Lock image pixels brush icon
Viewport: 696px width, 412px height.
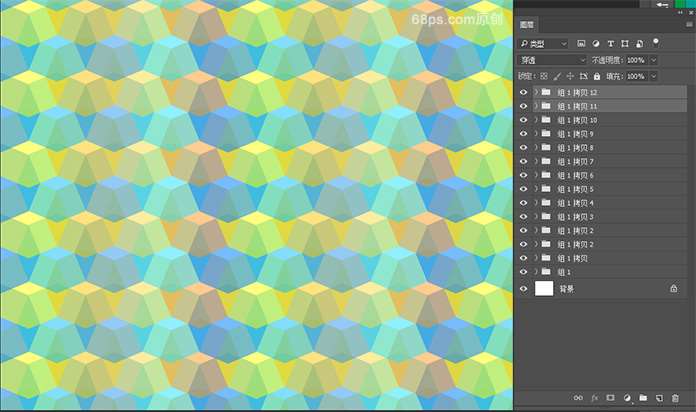(x=558, y=76)
